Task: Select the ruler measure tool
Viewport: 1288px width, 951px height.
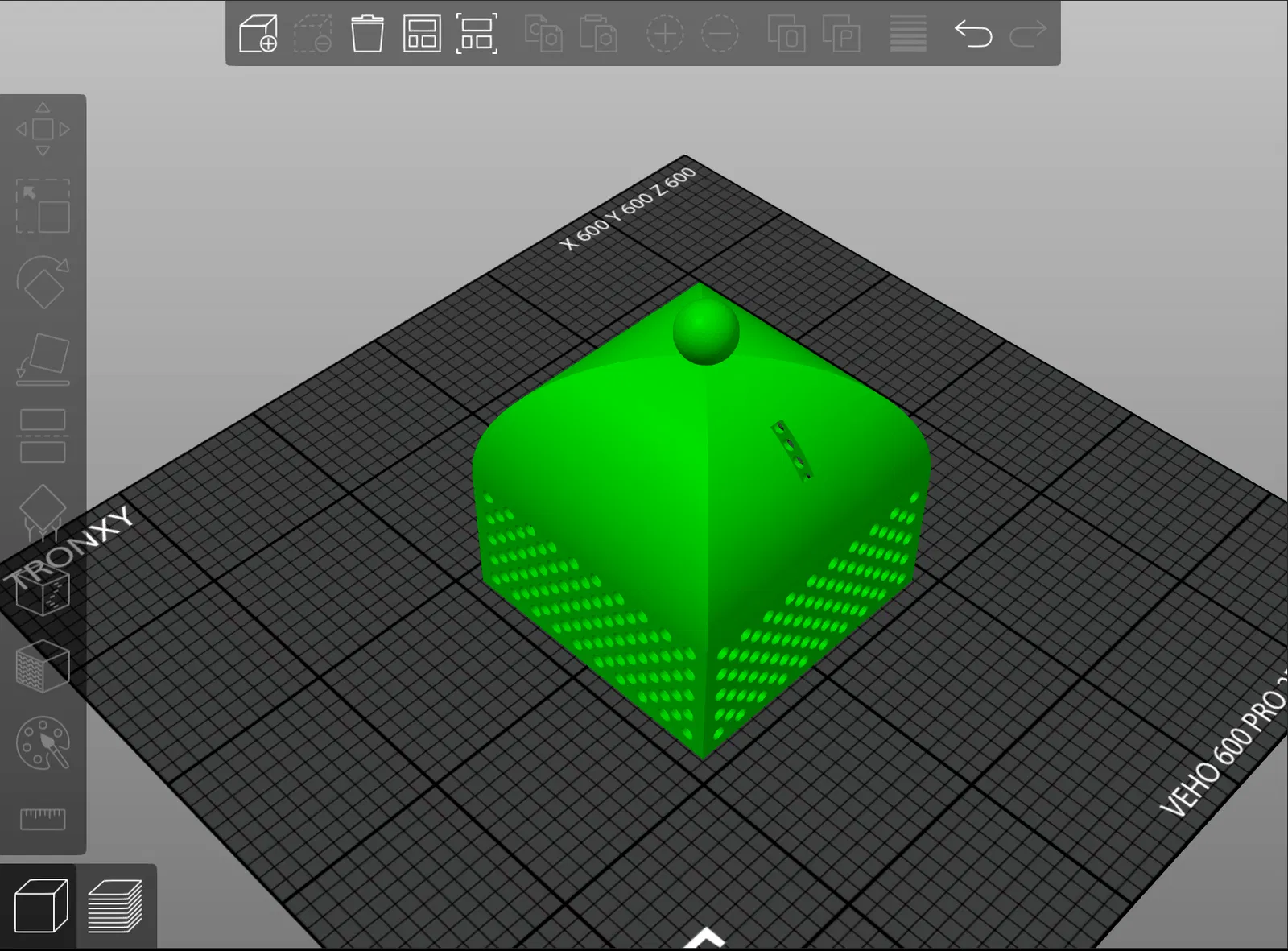Action: [x=43, y=819]
